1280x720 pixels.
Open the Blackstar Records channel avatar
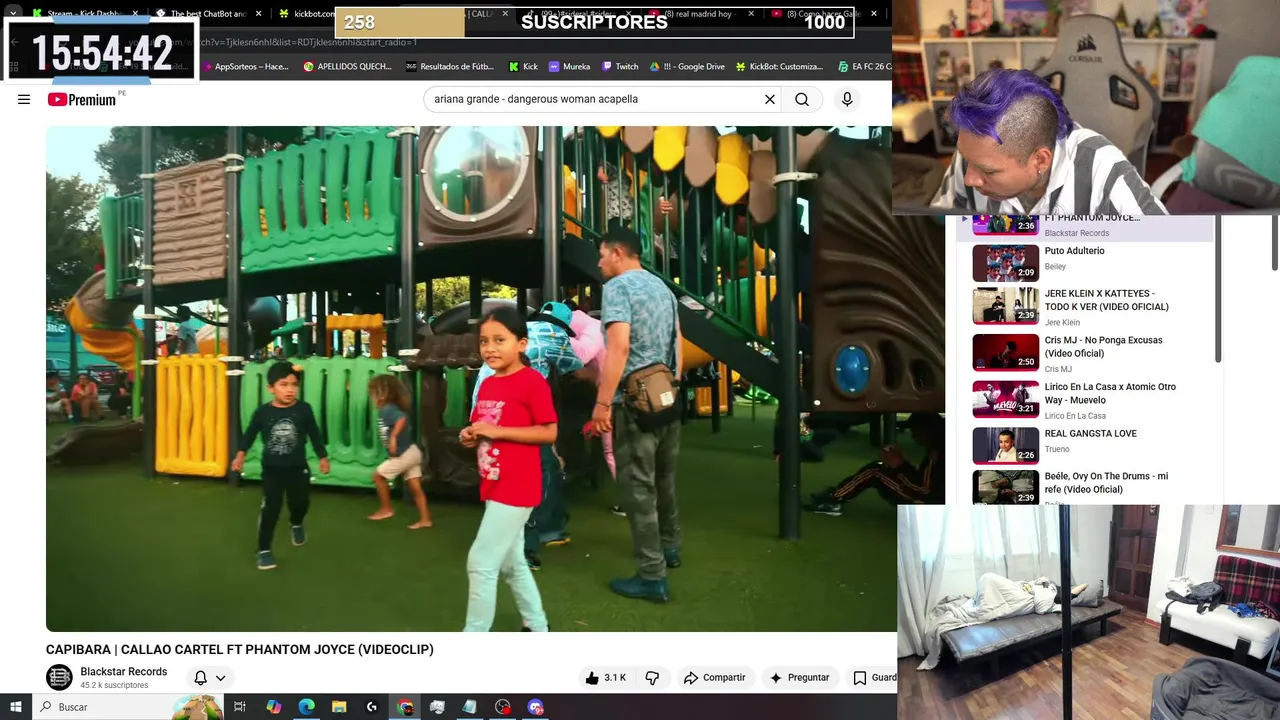pyautogui.click(x=60, y=677)
